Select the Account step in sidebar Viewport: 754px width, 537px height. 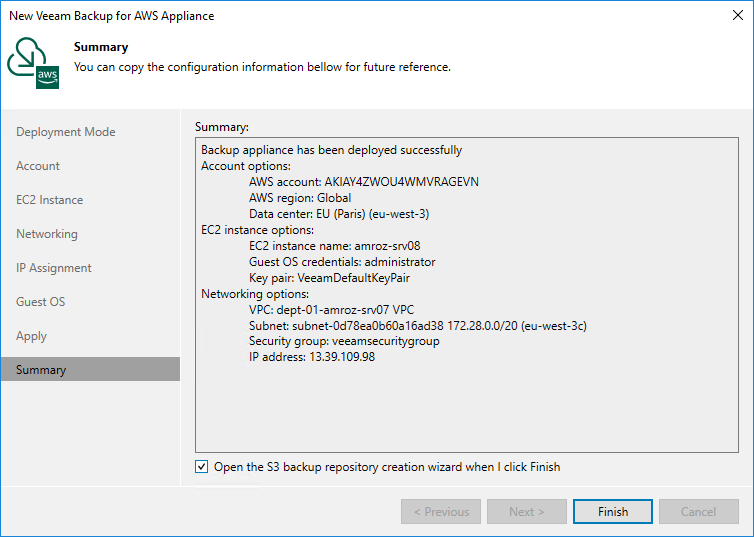coord(38,166)
